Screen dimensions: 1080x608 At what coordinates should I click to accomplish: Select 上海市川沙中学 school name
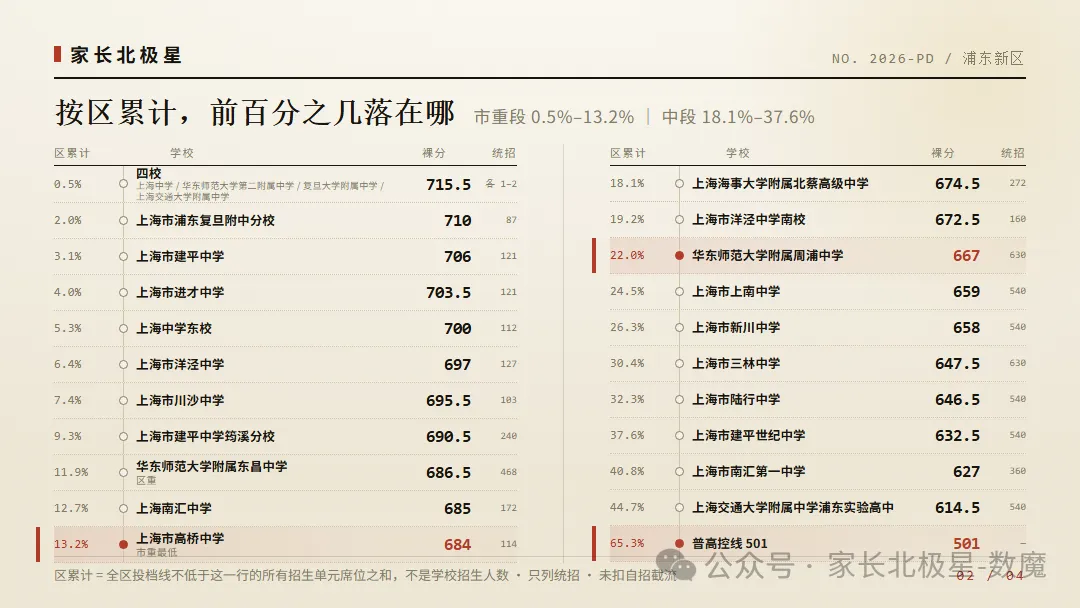pyautogui.click(x=180, y=400)
